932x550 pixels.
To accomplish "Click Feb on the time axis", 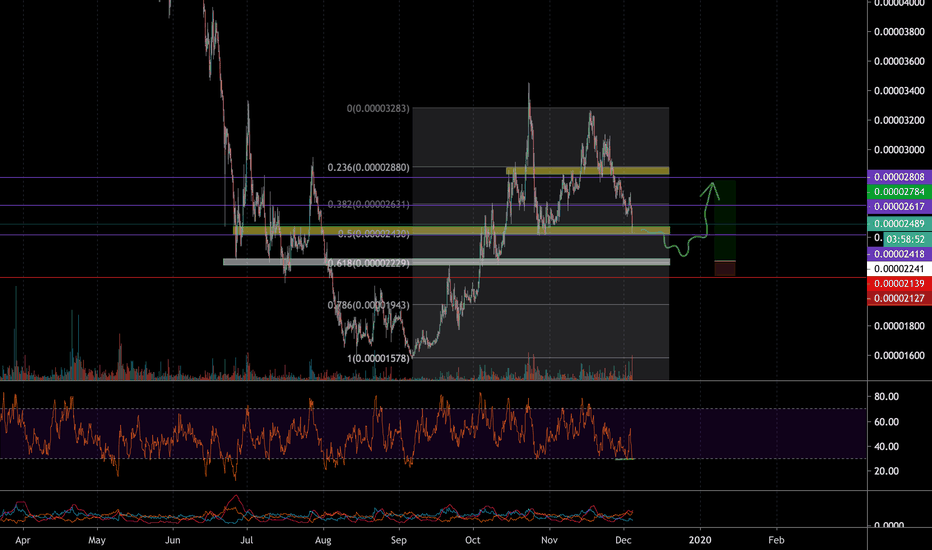I will (776, 540).
